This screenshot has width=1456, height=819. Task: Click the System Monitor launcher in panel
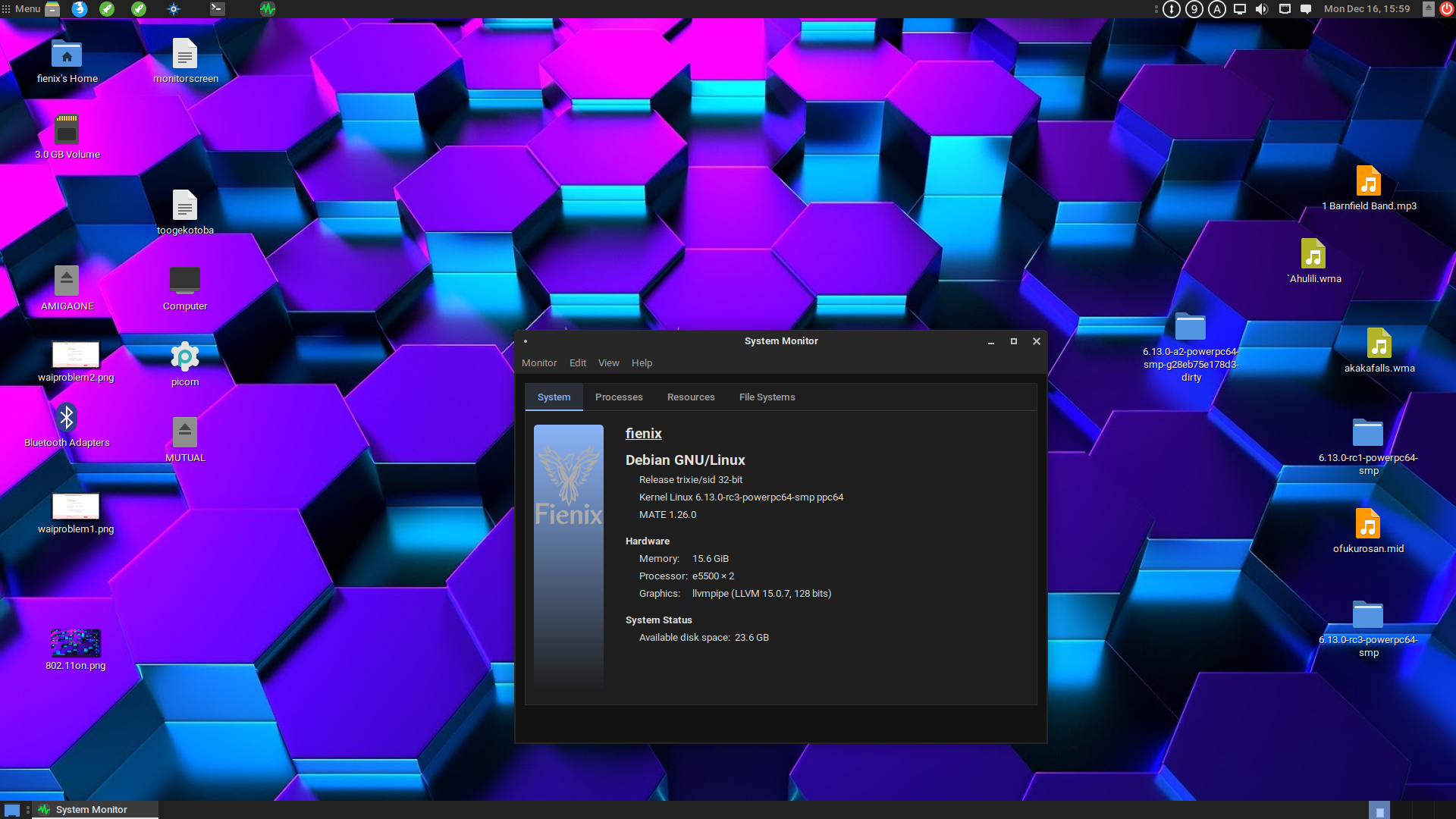[267, 9]
